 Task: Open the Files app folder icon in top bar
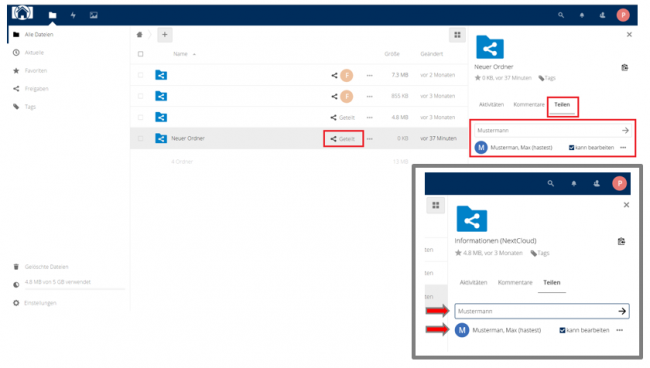52,15
